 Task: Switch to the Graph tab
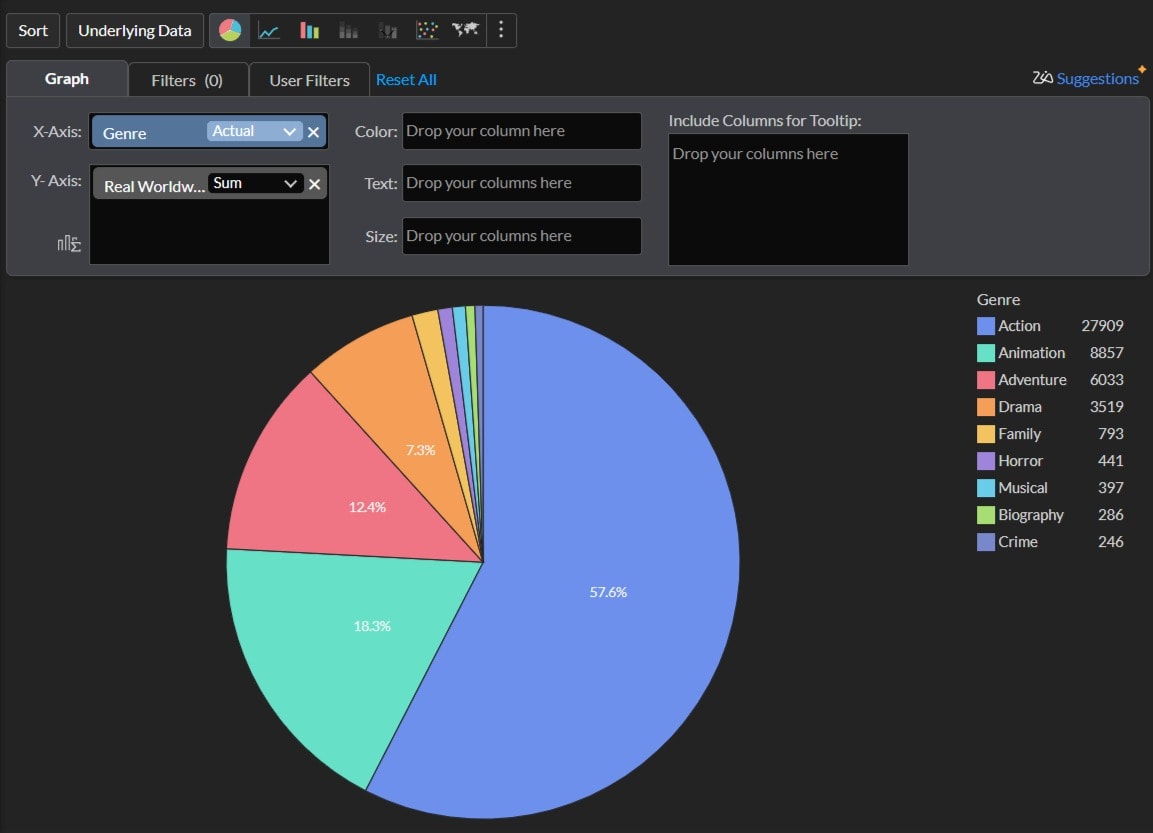coord(67,79)
